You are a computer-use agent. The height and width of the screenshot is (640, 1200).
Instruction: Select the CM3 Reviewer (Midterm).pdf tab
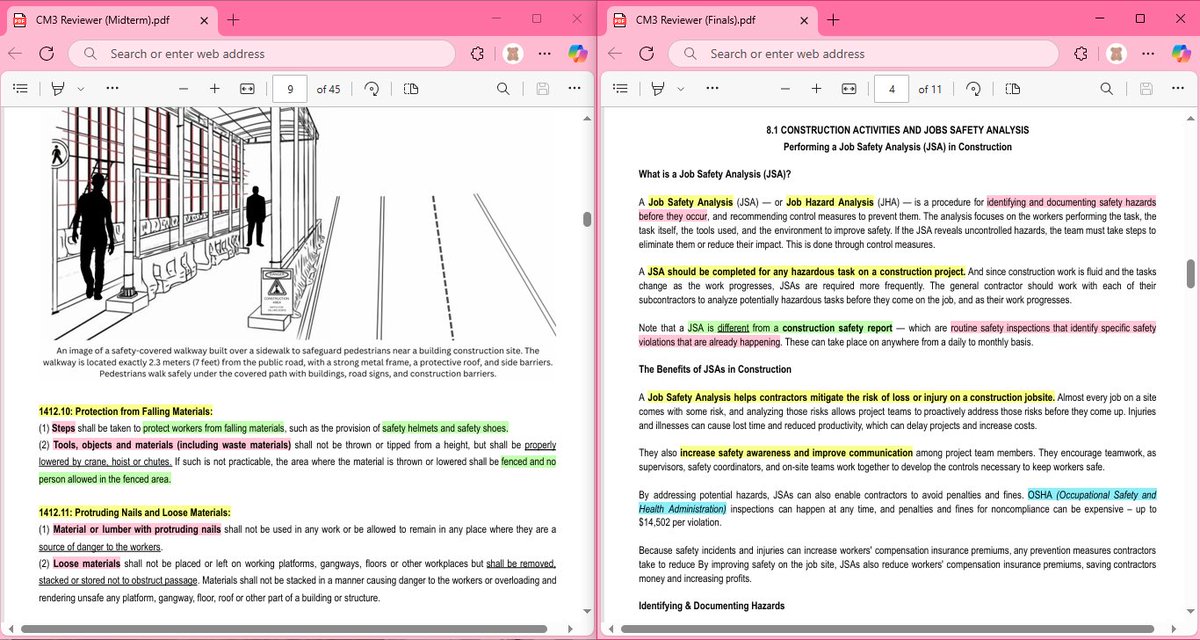(x=110, y=19)
